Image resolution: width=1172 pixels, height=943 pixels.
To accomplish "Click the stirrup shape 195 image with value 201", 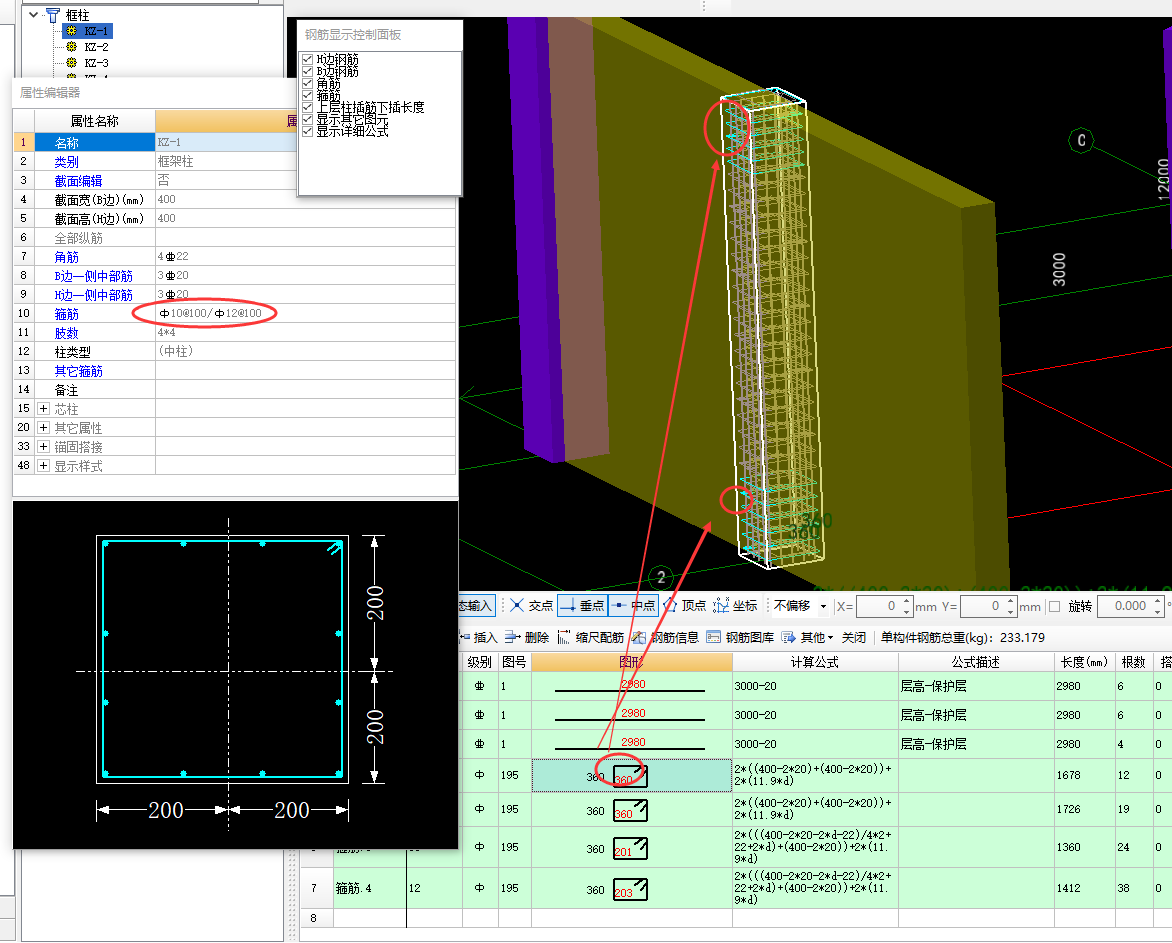I will (x=630, y=848).
